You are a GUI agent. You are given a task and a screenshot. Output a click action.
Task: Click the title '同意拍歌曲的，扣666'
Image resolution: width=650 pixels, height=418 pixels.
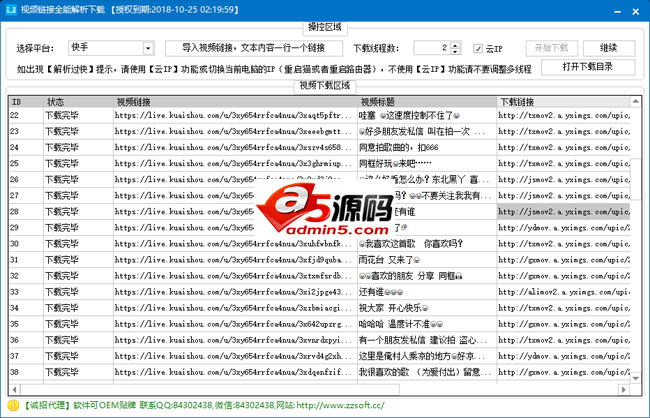398,148
